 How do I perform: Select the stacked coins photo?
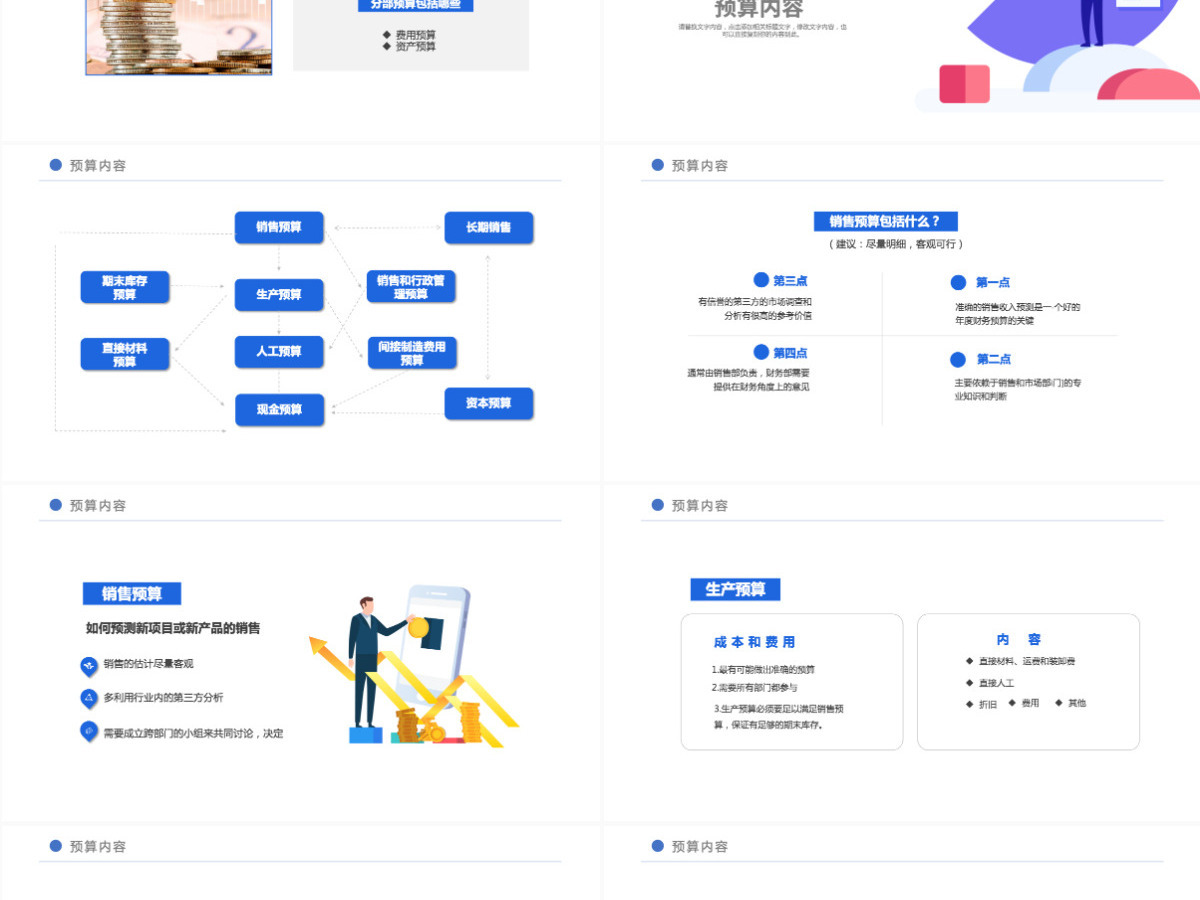[x=179, y=37]
